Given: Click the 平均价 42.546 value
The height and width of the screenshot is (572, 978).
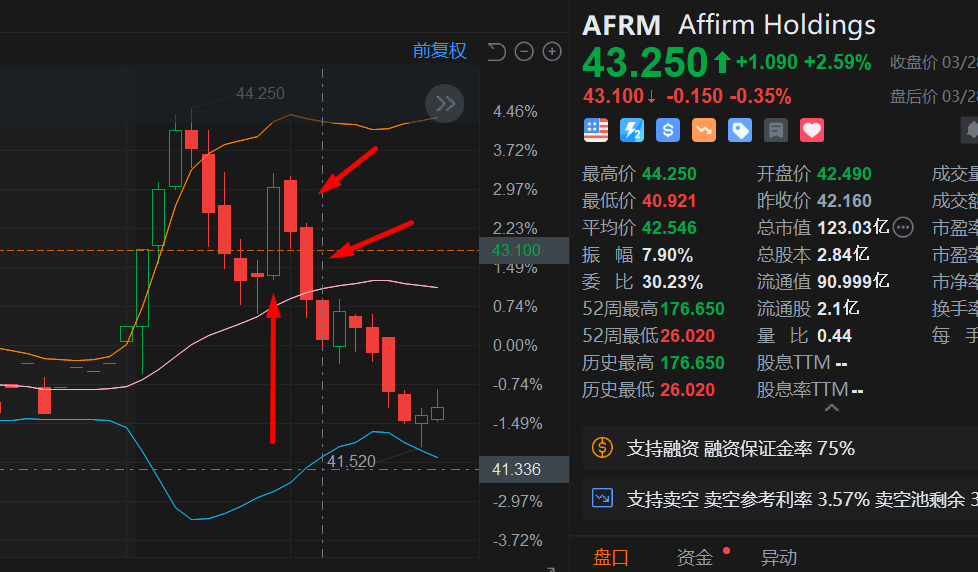Looking at the screenshot, I should click(x=669, y=228).
